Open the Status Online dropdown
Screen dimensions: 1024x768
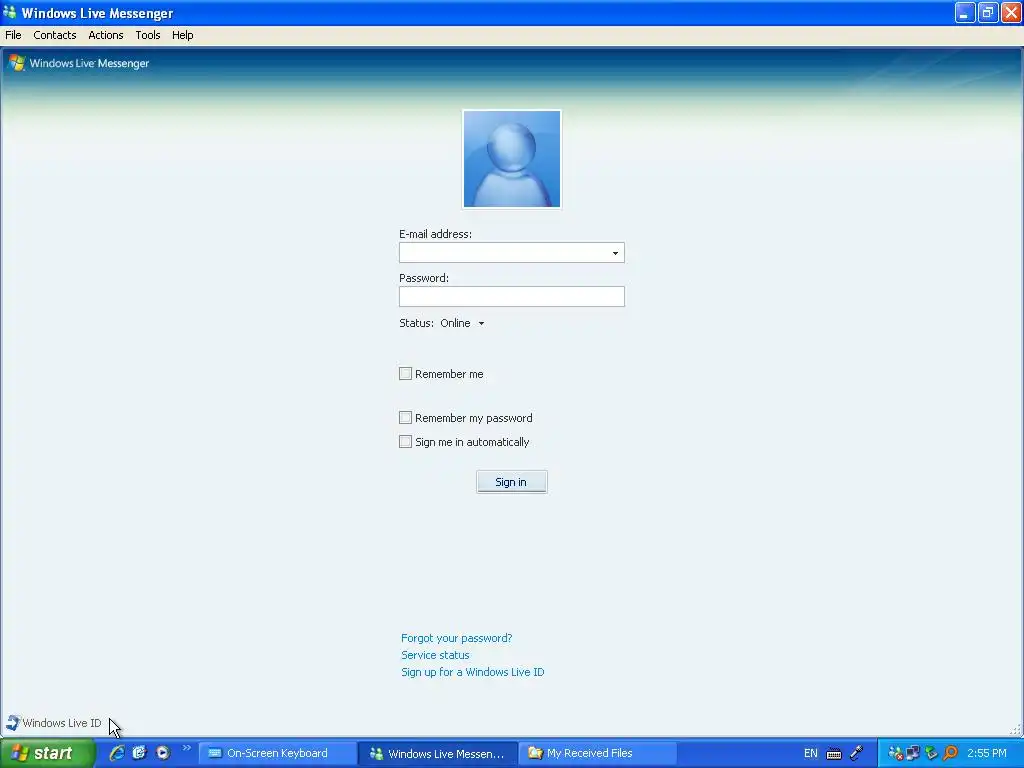click(463, 323)
